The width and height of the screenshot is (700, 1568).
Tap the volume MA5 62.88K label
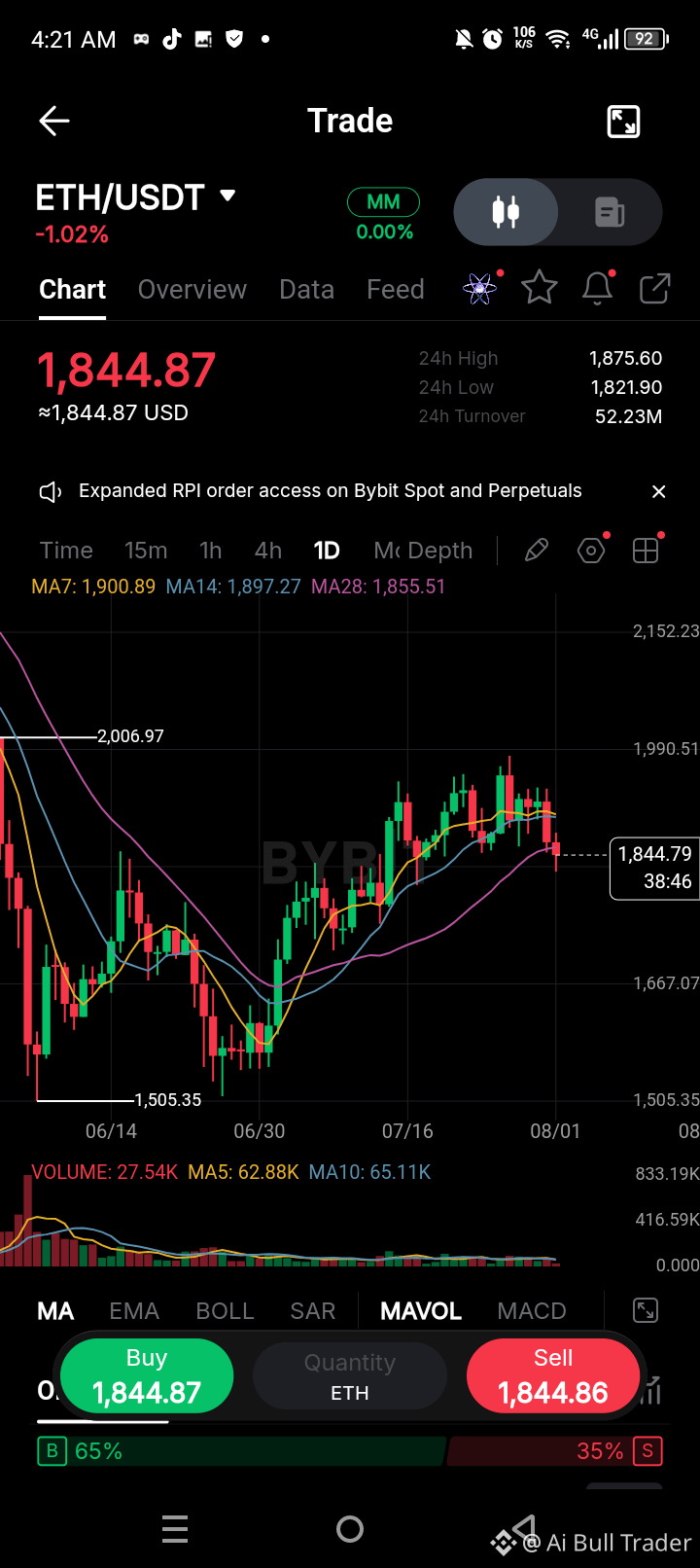pyautogui.click(x=244, y=1172)
